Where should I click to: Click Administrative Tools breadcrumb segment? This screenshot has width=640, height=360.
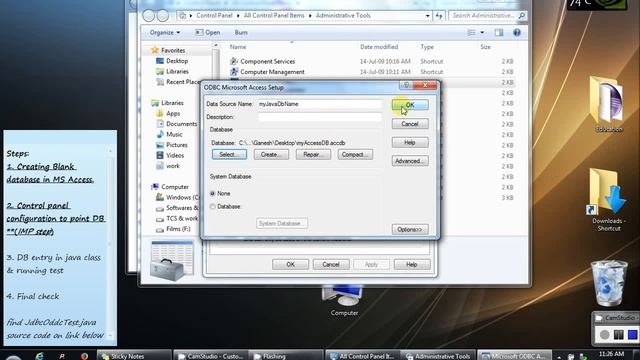(343, 16)
